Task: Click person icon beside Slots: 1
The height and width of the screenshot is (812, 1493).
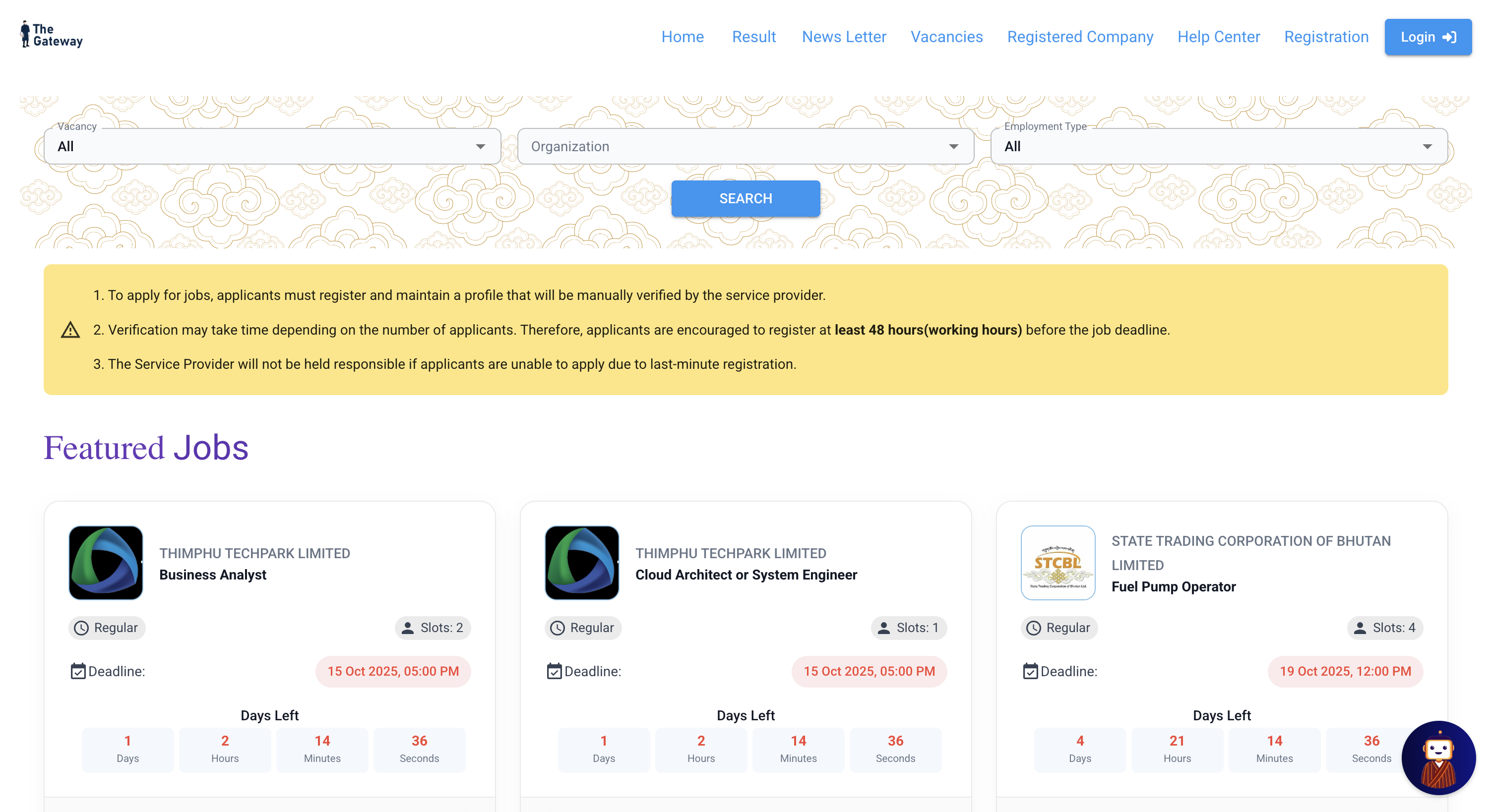Action: click(884, 628)
